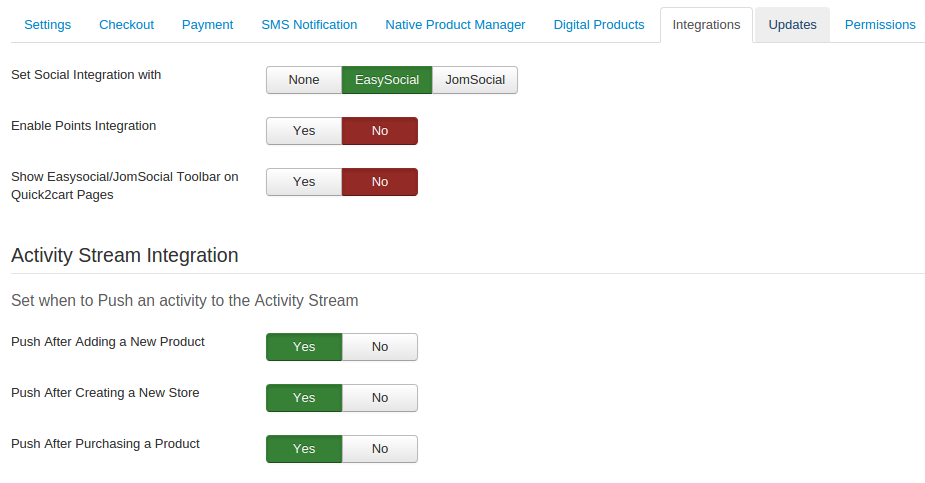
Task: Set social integration to None
Action: pos(304,80)
